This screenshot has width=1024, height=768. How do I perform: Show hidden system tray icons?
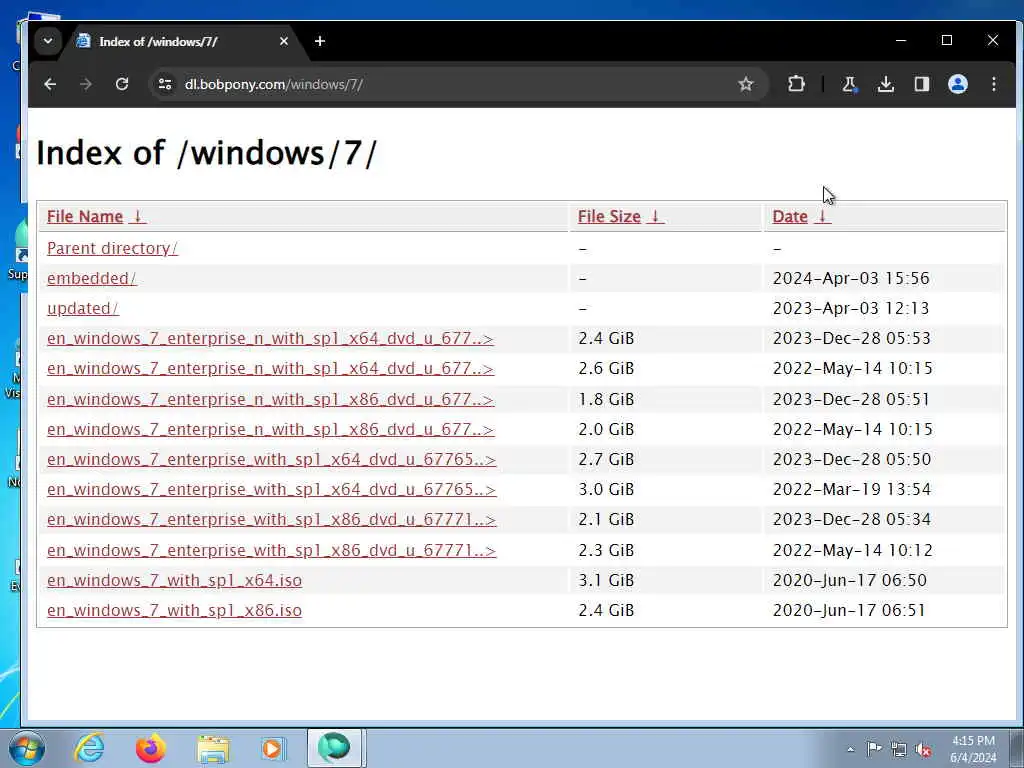click(x=850, y=749)
